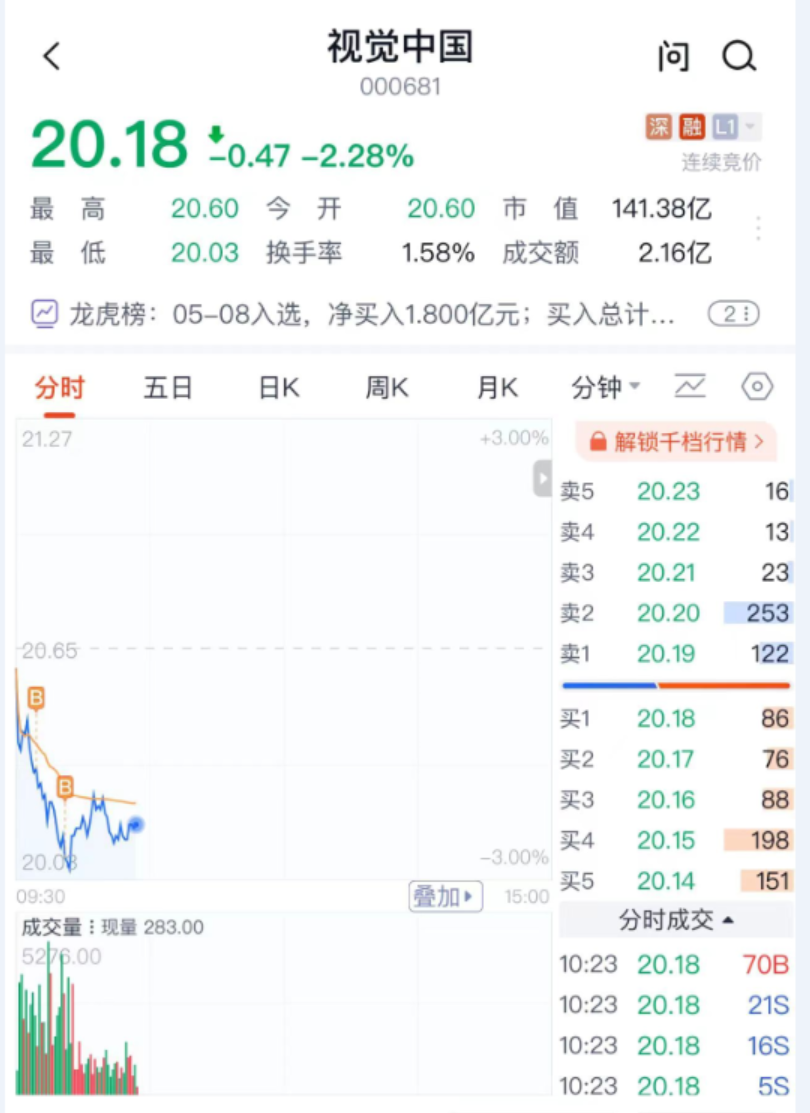Open the 问 ask assistant

[x=673, y=56]
